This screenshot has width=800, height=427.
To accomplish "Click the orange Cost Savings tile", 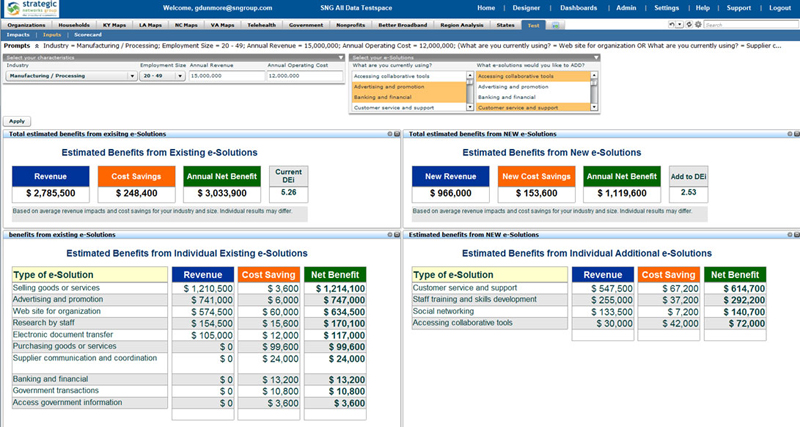I will 136,176.
